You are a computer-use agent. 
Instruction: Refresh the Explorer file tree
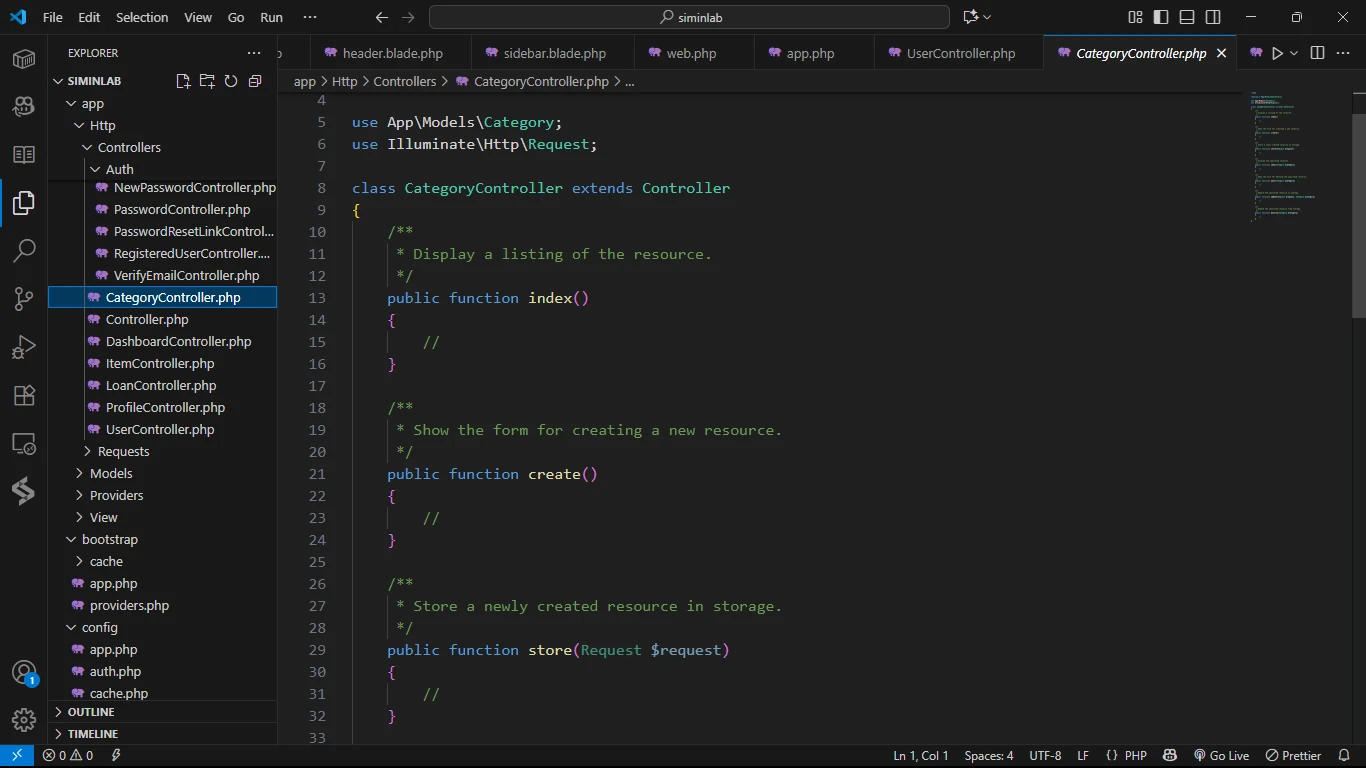click(x=231, y=81)
